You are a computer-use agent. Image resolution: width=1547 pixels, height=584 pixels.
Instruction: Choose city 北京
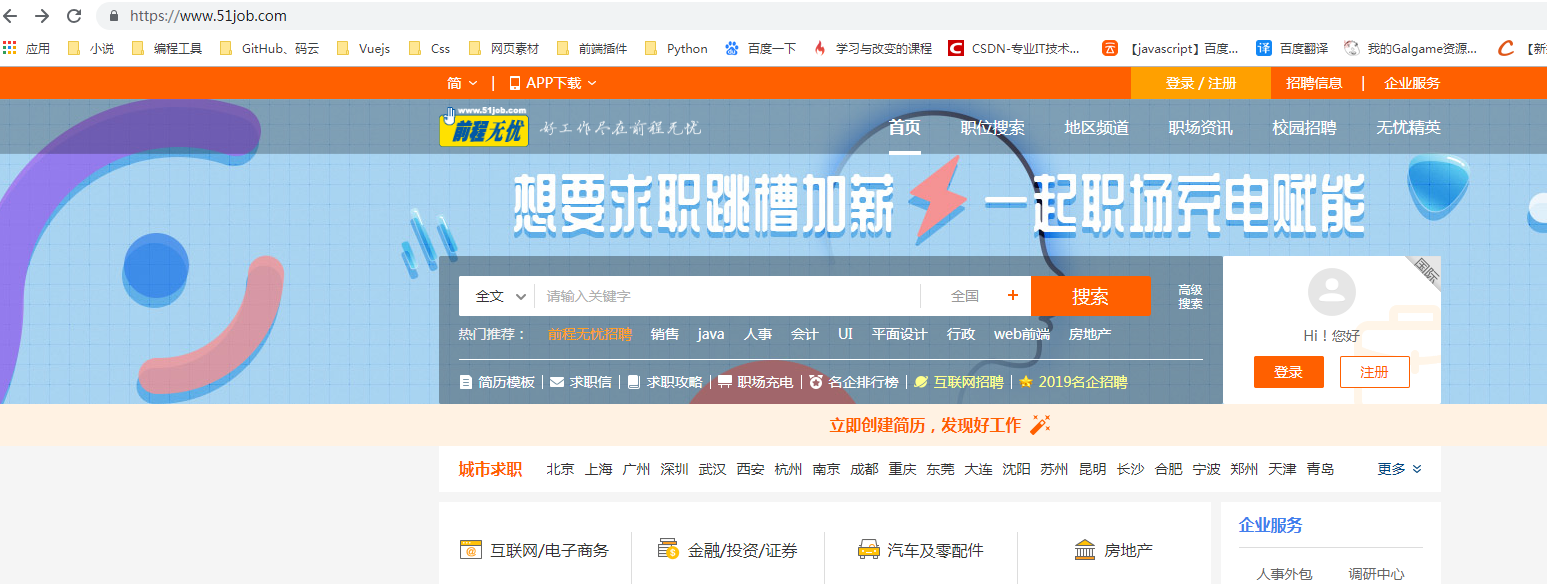pos(561,469)
